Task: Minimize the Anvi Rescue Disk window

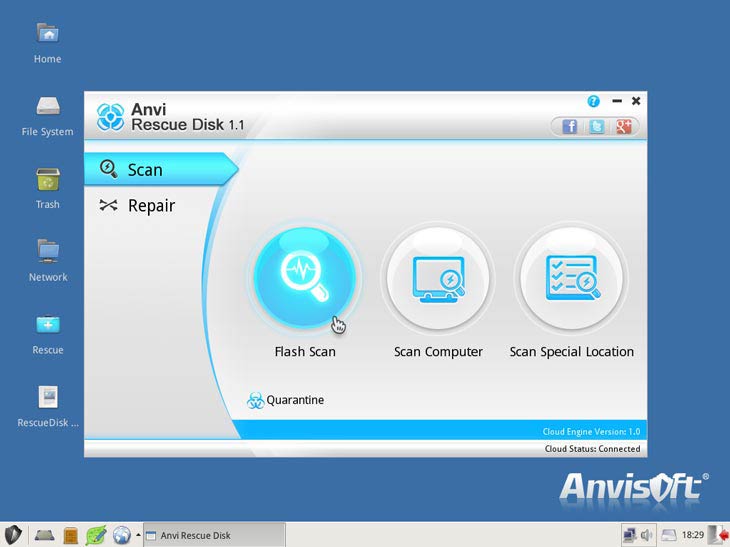Action: [617, 101]
